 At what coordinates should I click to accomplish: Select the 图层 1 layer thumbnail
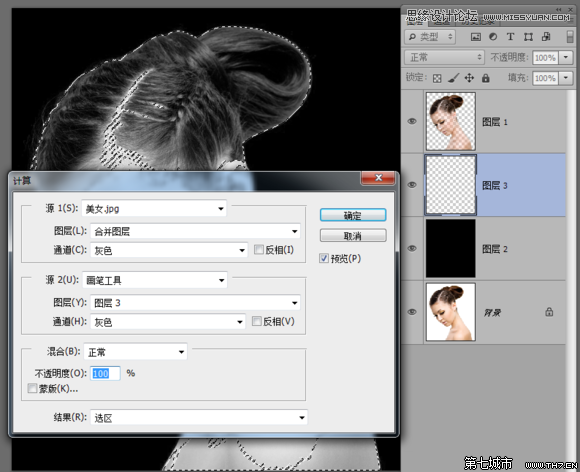click(x=451, y=121)
